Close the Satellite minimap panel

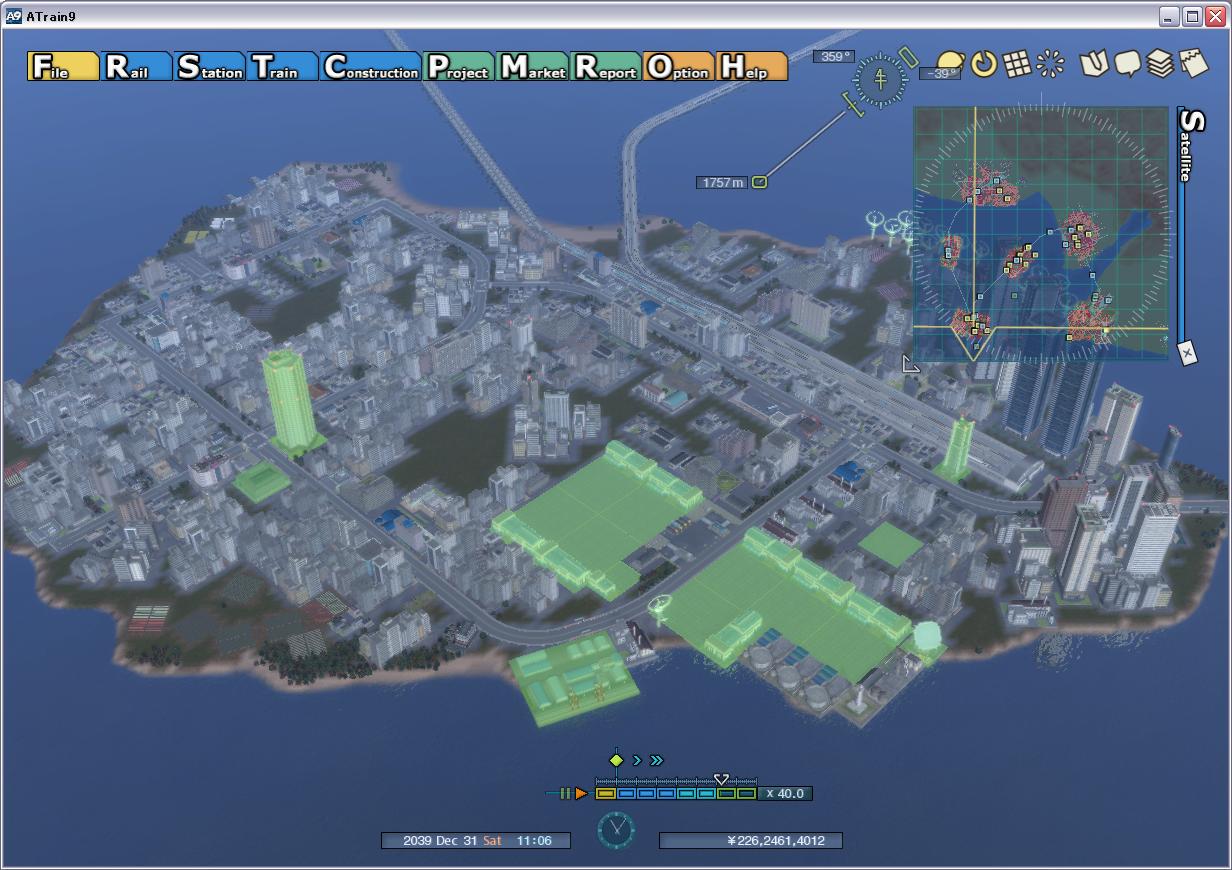[1187, 353]
